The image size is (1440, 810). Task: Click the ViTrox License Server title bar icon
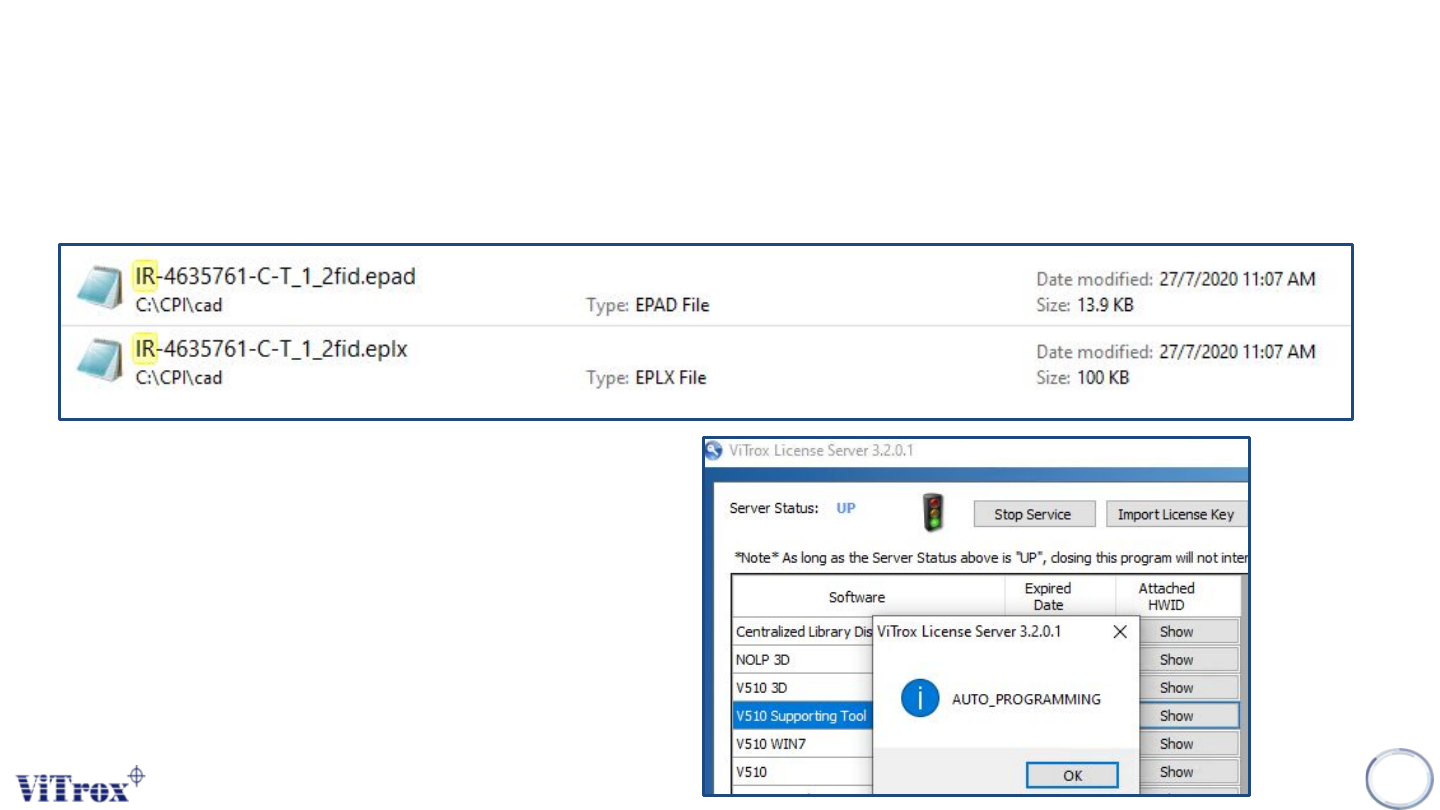[714, 451]
